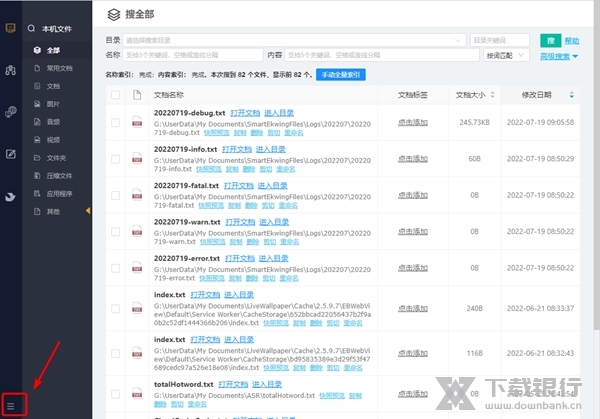Click the magnifier icon beside 本机文件

tap(31, 28)
